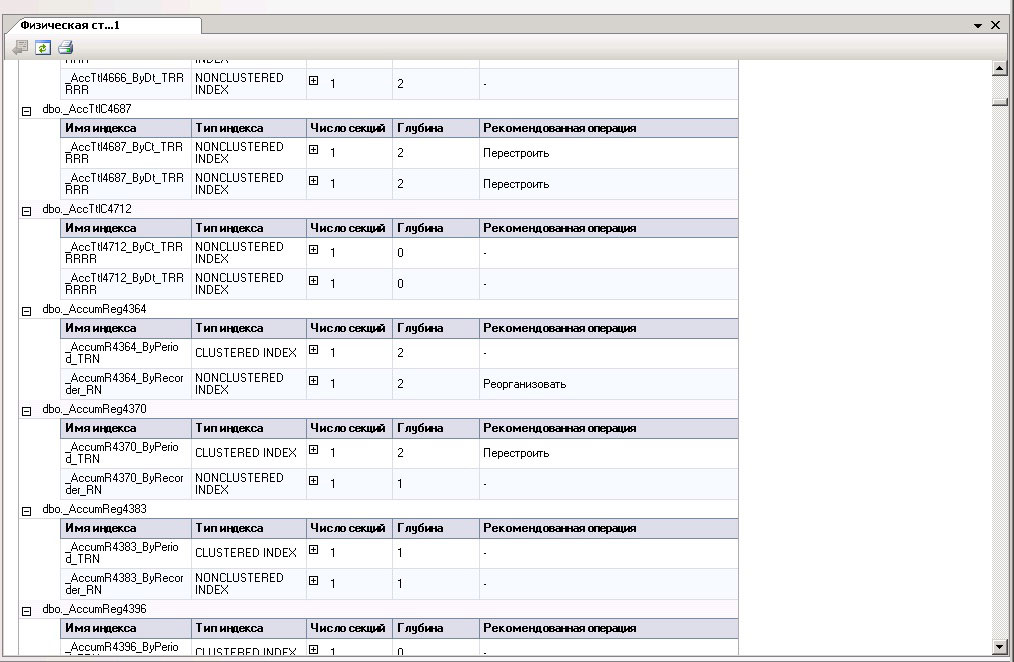The height and width of the screenshot is (662, 1014).
Task: Click CLUSTERED INDEX type for _AccumR4370_ByPeriod_TRN
Action: (x=246, y=453)
